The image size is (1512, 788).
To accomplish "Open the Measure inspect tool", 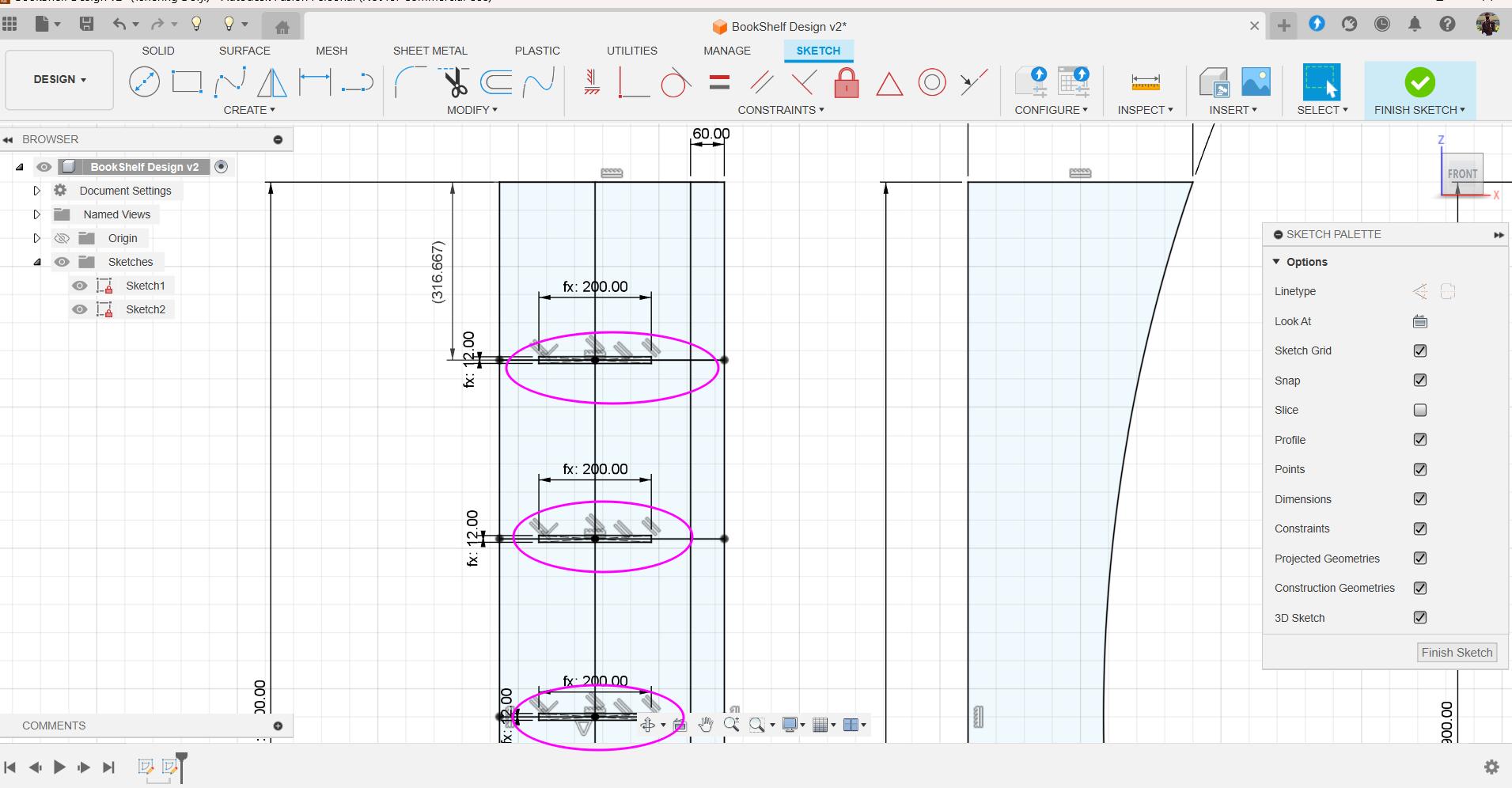I will [x=1146, y=81].
